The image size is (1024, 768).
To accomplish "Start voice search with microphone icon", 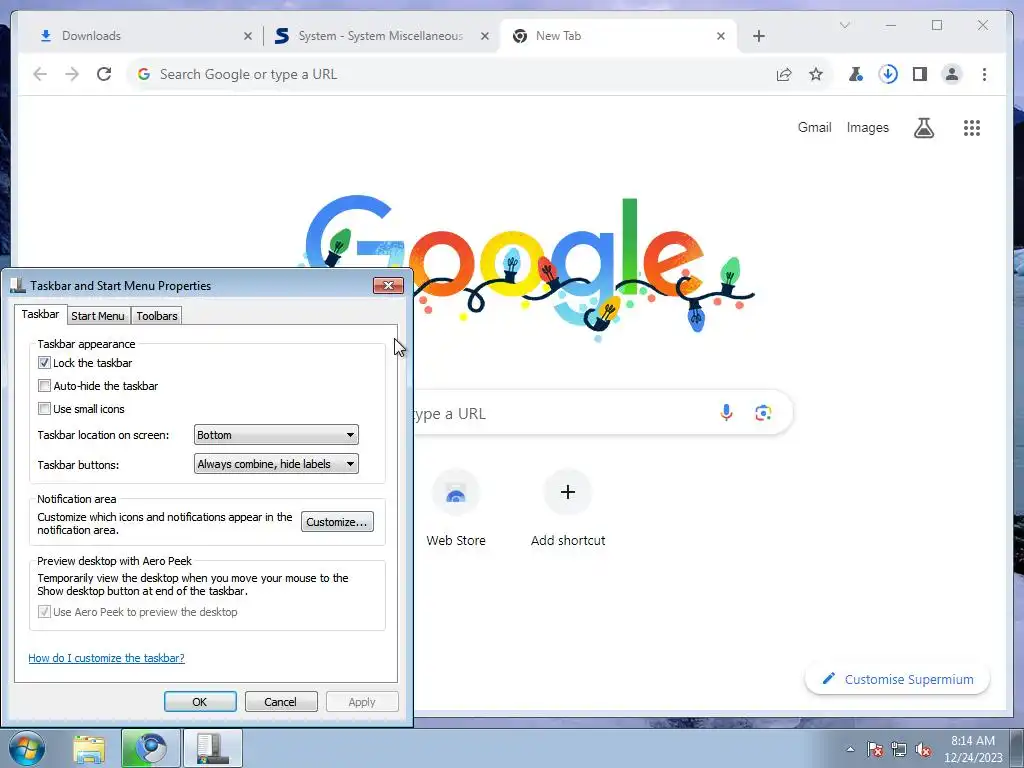I will pyautogui.click(x=726, y=412).
